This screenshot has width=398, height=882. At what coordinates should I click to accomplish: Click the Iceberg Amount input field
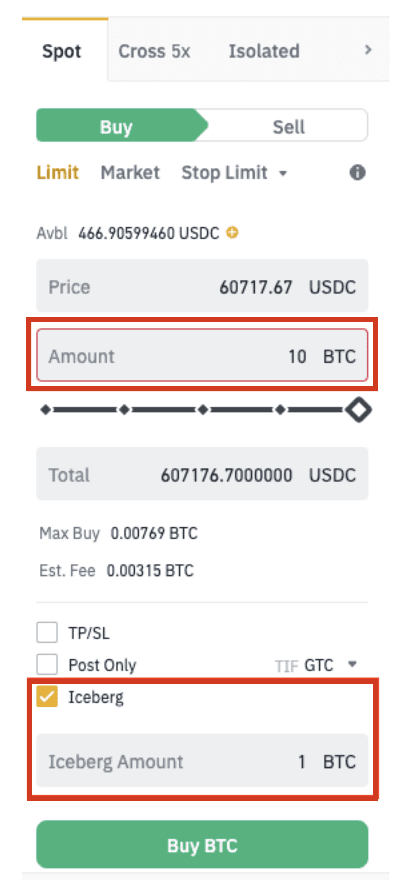(x=202, y=761)
